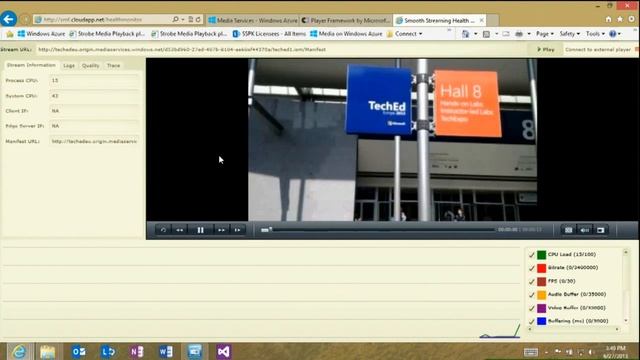
Task: Switch to the Player Framework by Microsoft tab
Action: click(346, 20)
